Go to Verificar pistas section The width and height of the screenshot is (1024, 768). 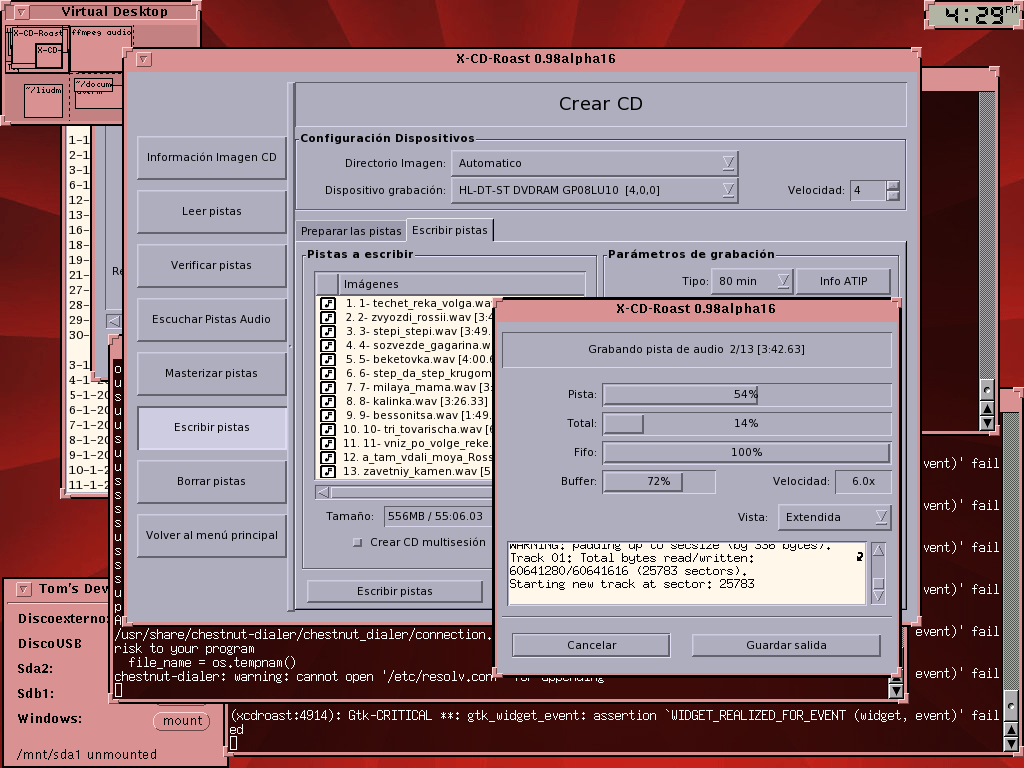(212, 265)
